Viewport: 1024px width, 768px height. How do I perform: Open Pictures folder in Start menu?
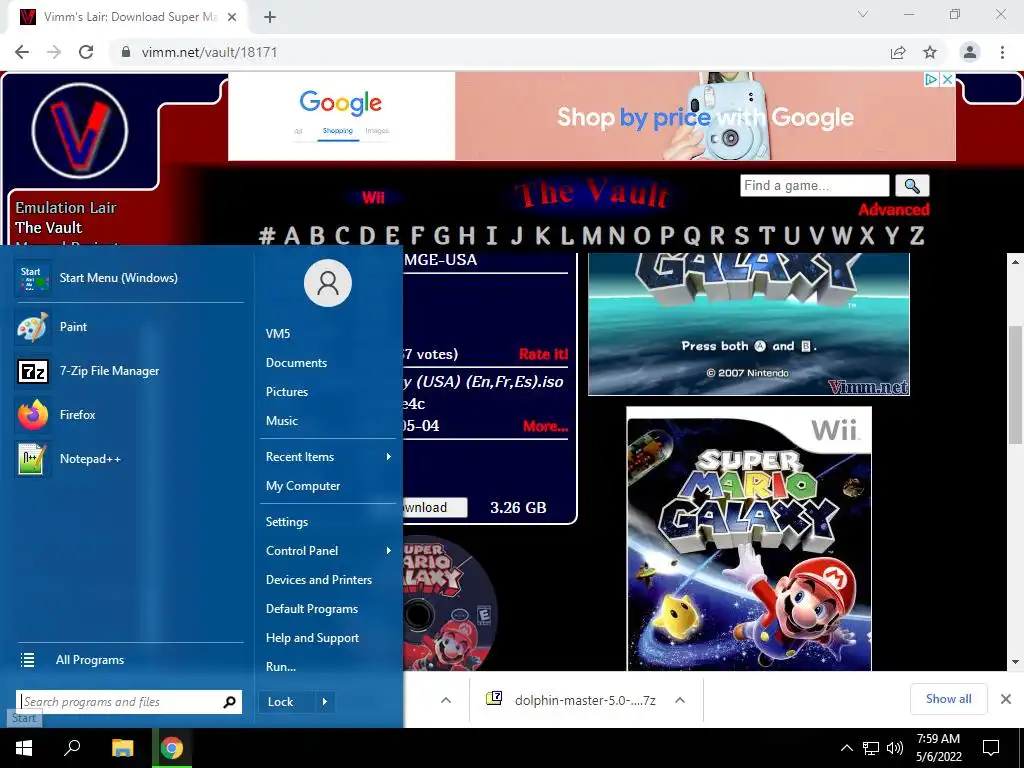[x=287, y=392]
